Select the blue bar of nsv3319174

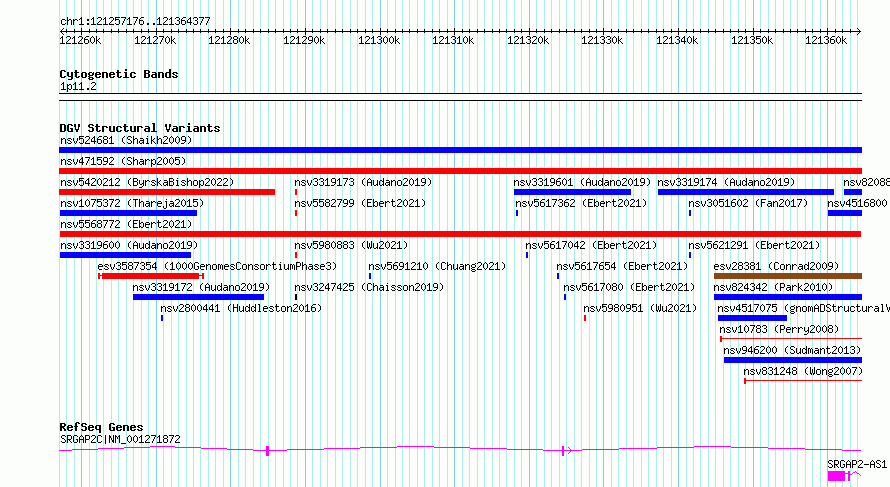click(746, 192)
